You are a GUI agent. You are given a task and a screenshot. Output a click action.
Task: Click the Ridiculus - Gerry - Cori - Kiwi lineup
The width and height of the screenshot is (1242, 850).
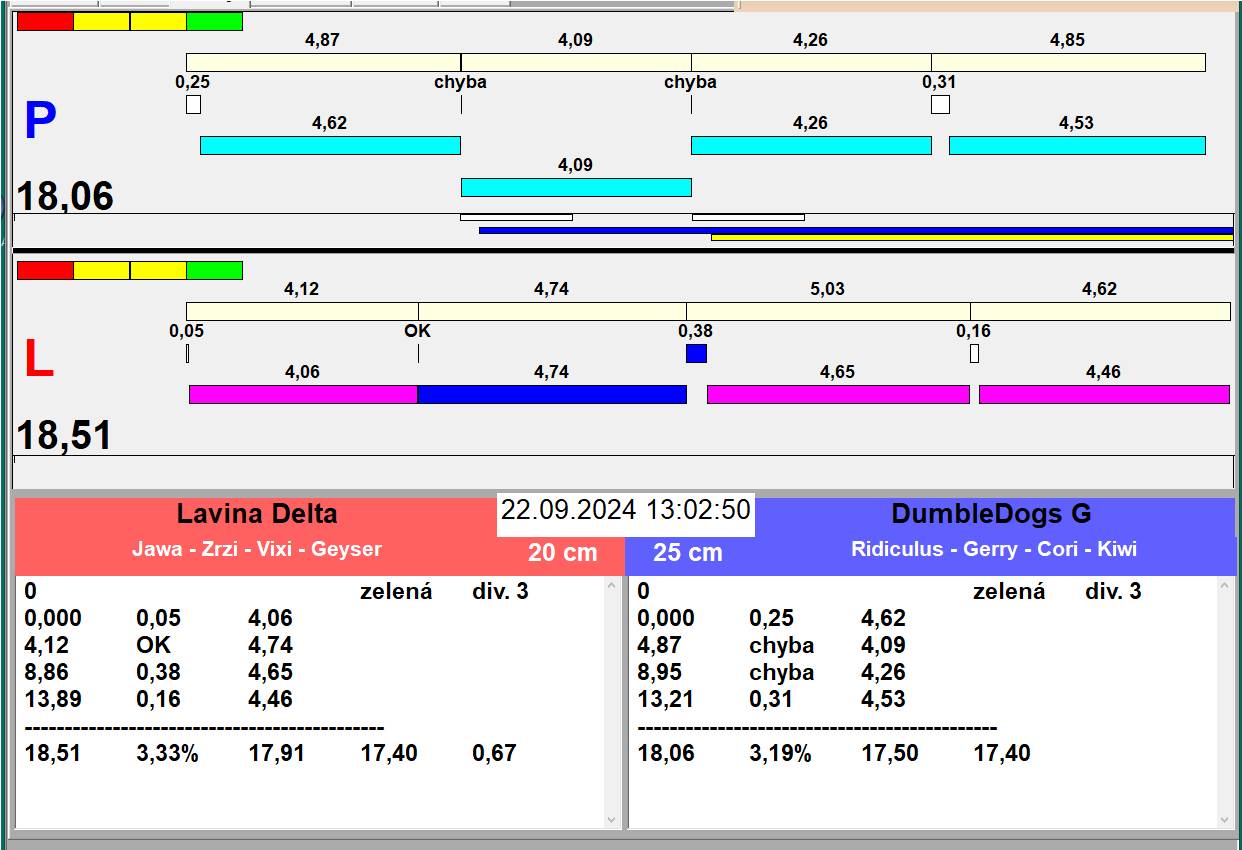(994, 549)
